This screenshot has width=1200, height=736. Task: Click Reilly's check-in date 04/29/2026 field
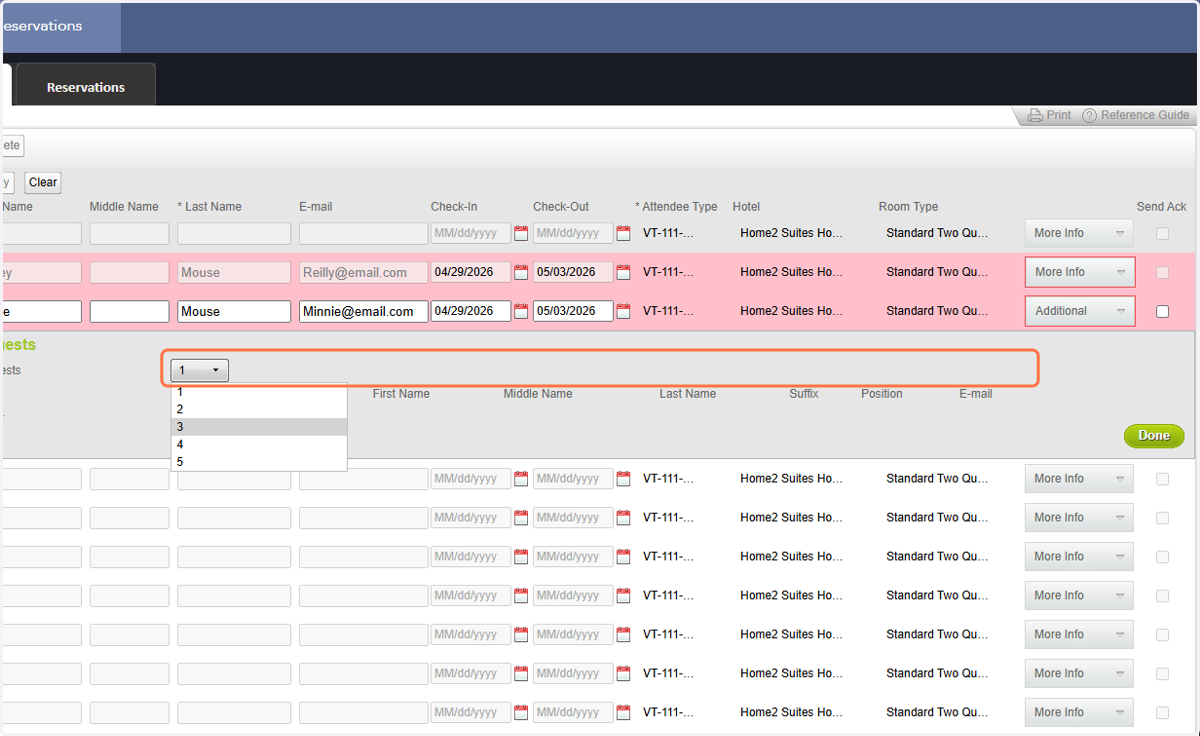pos(471,272)
